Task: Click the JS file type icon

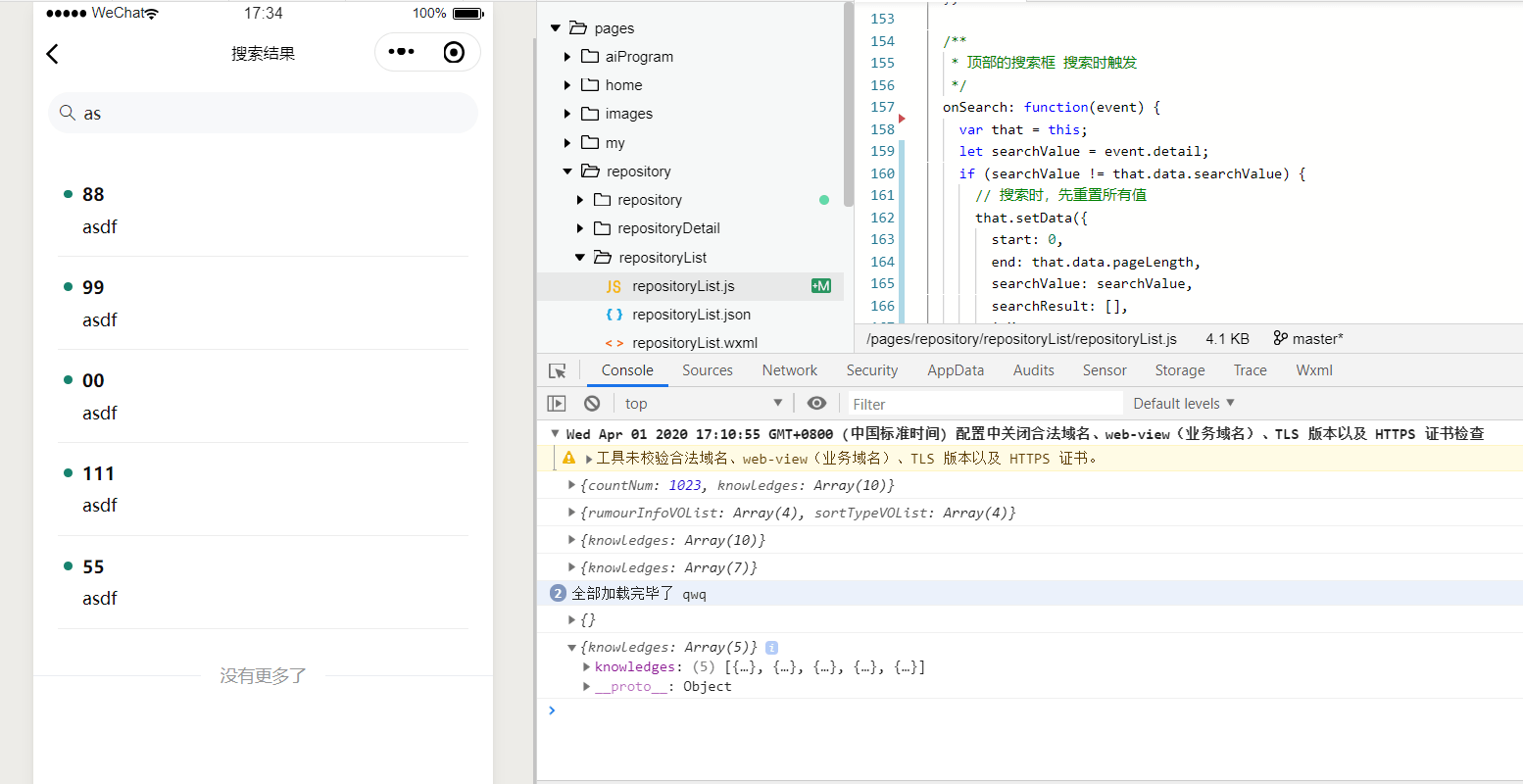Action: point(614,286)
